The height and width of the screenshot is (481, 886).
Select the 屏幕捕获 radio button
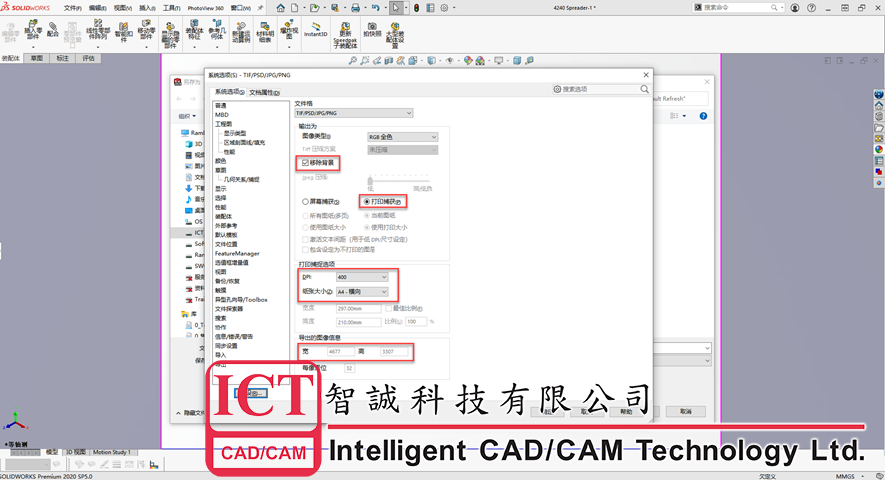point(305,202)
